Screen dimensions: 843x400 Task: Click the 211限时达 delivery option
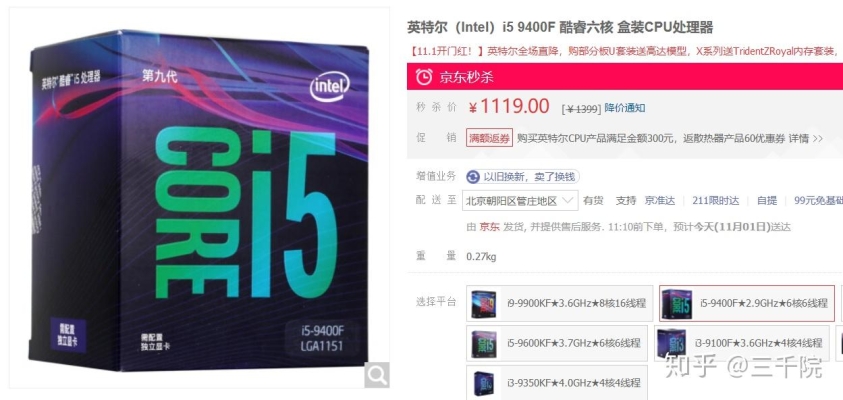pyautogui.click(x=716, y=201)
